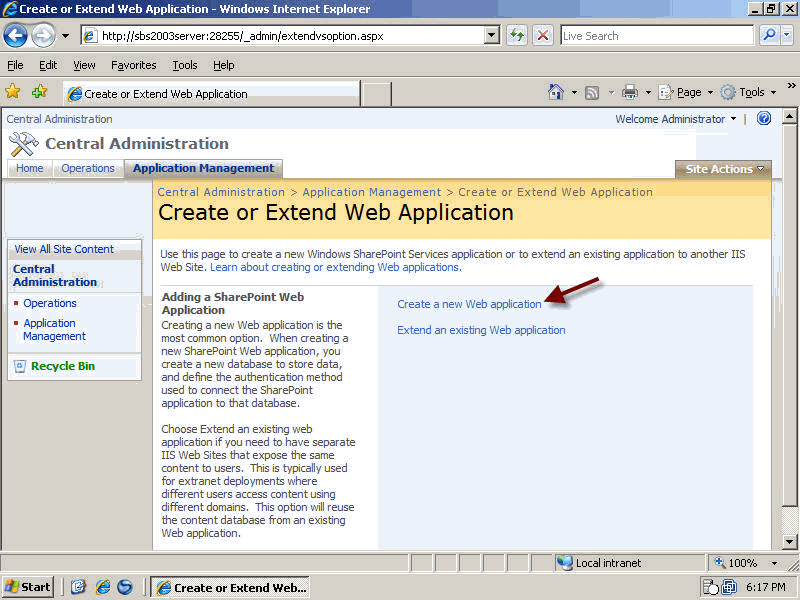Image resolution: width=800 pixels, height=600 pixels.
Task: Select Create or Extend Web taskbar button
Action: tap(230, 588)
